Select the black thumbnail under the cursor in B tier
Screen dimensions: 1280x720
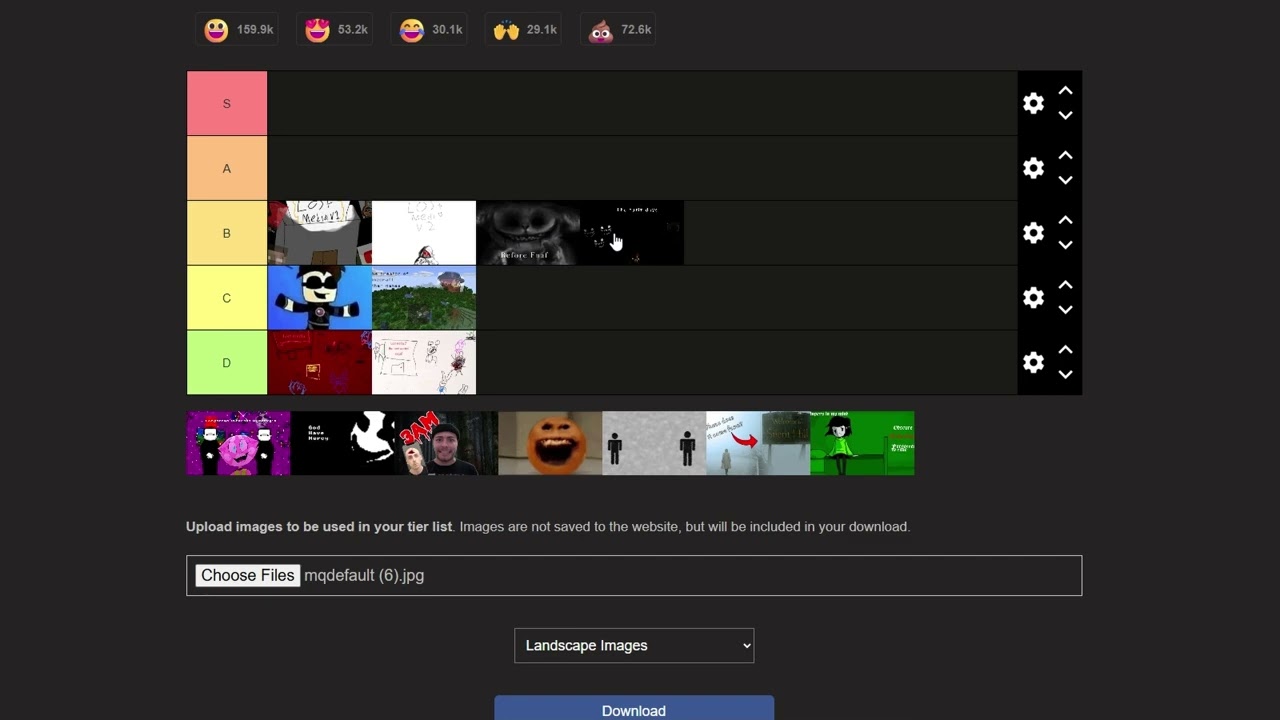pos(632,233)
